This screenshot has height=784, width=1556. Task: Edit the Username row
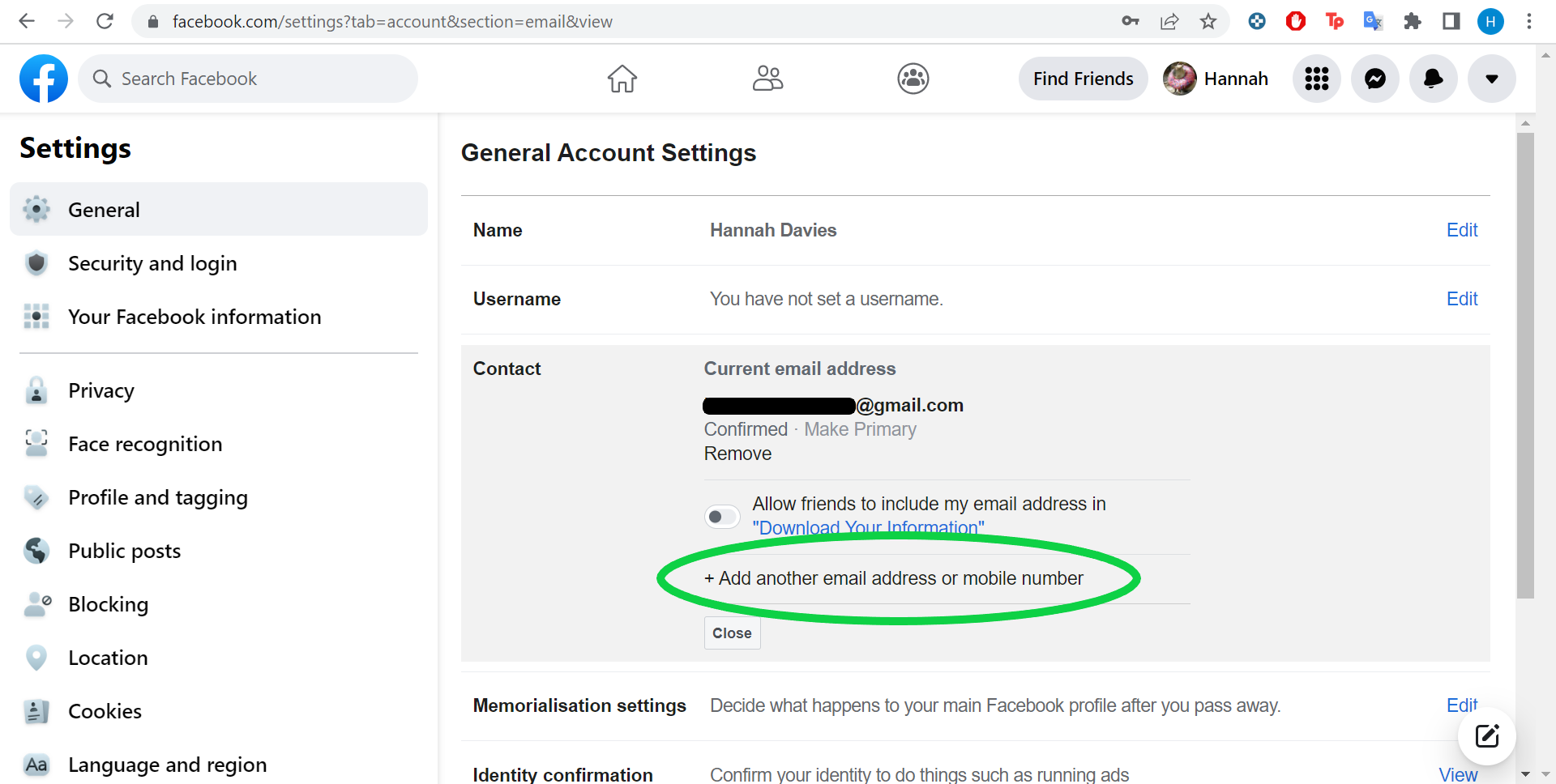pyautogui.click(x=1462, y=299)
